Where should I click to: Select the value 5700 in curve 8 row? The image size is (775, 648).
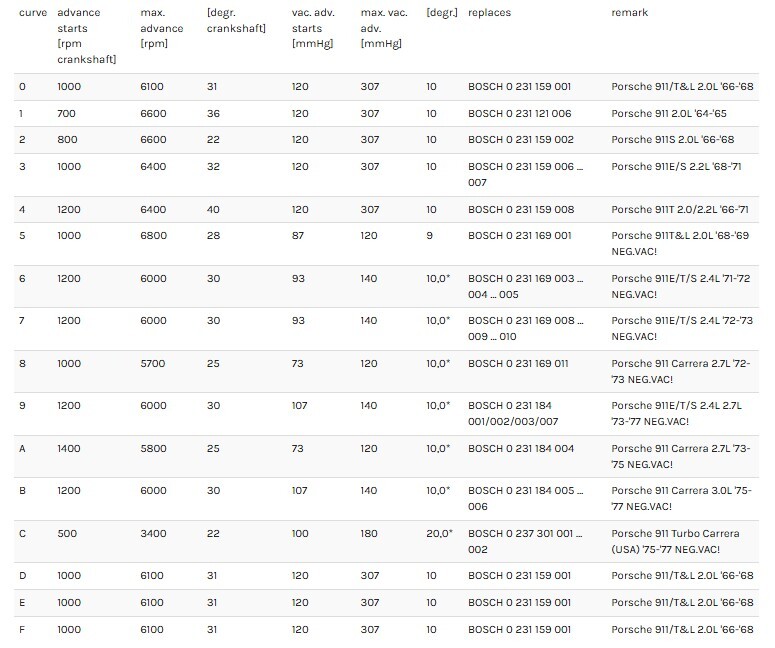click(x=153, y=364)
